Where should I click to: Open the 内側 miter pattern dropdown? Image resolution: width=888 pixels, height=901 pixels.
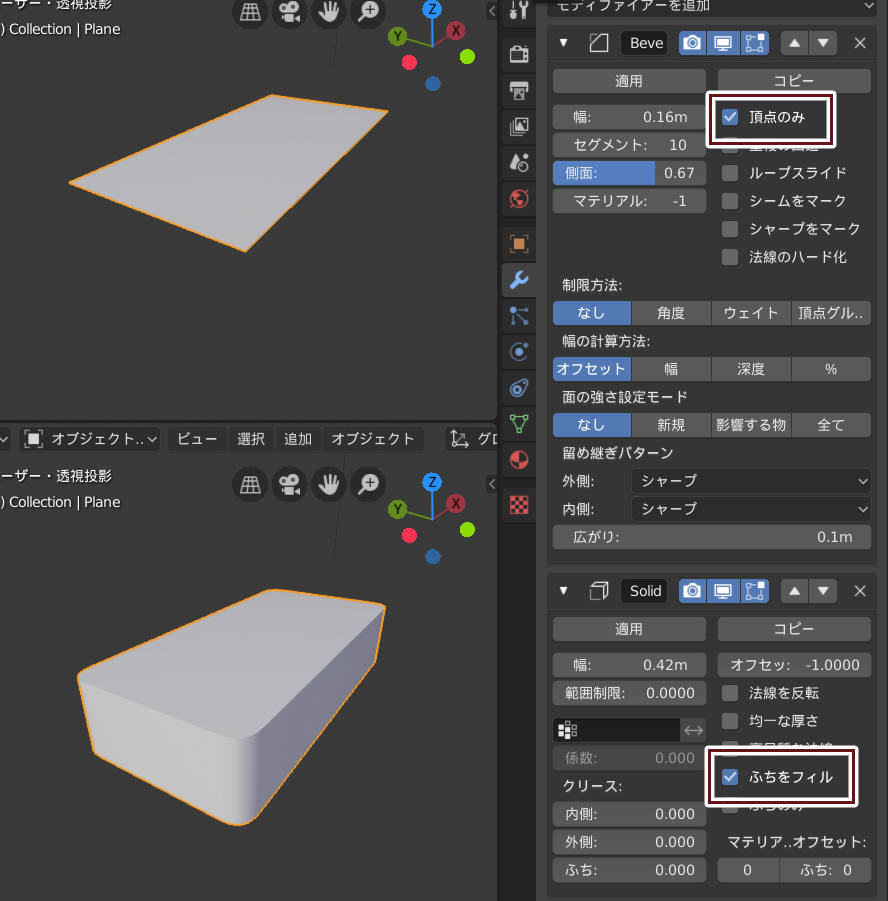(x=751, y=509)
